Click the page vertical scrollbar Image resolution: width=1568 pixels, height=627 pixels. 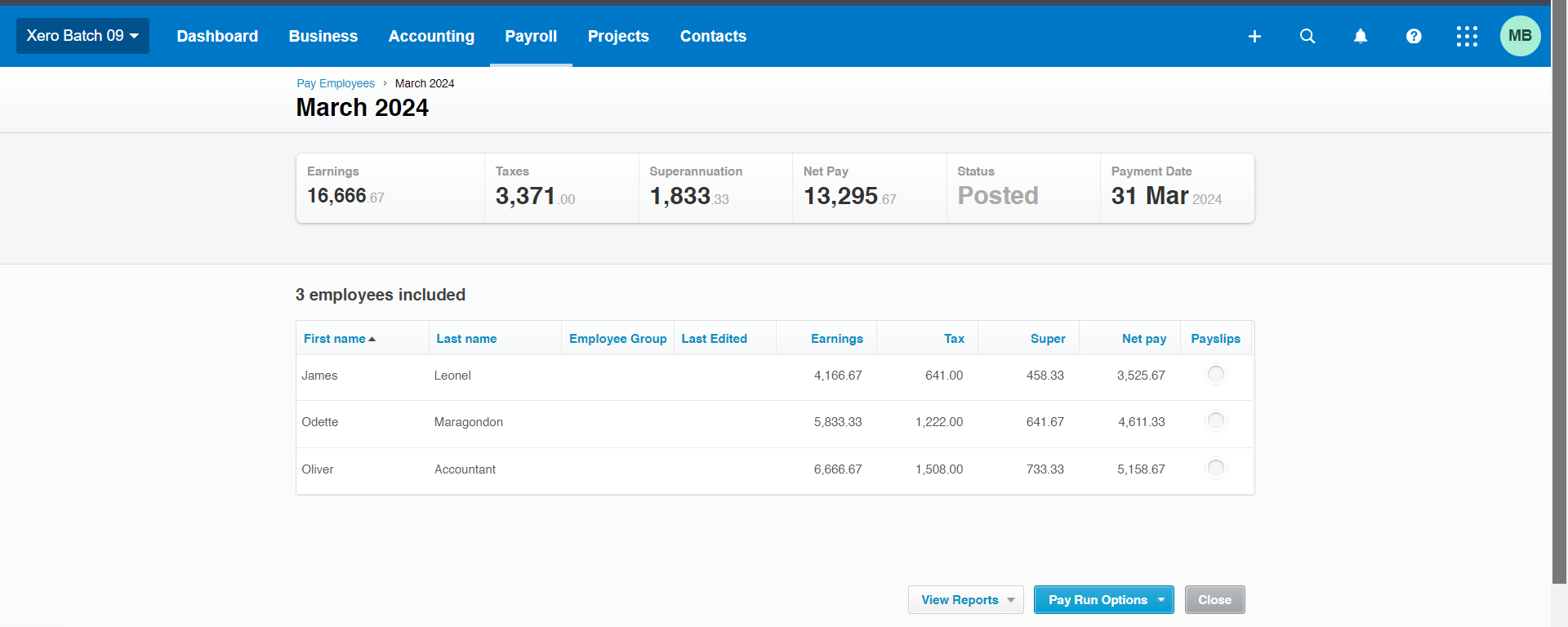tap(1559, 291)
